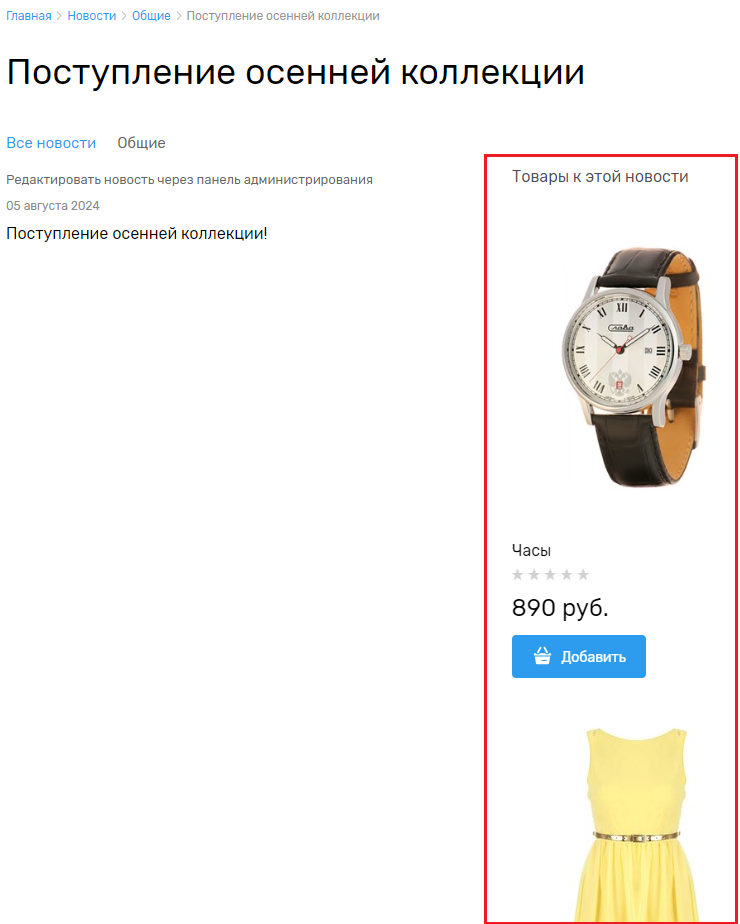Go to Главная in the breadcrumbs
This screenshot has width=740, height=924.
tap(29, 16)
